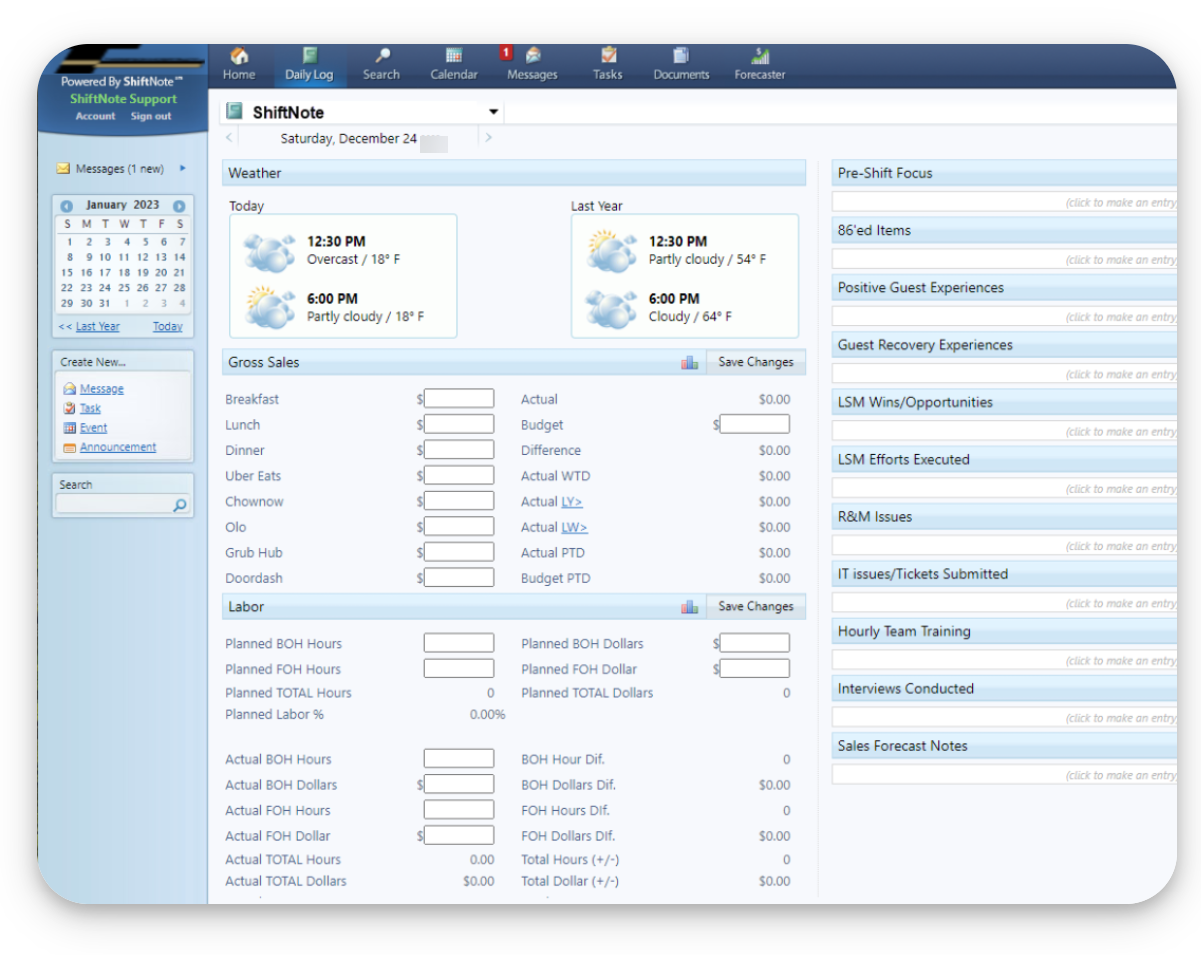Expand the sidebar Messages arrow

(x=183, y=168)
